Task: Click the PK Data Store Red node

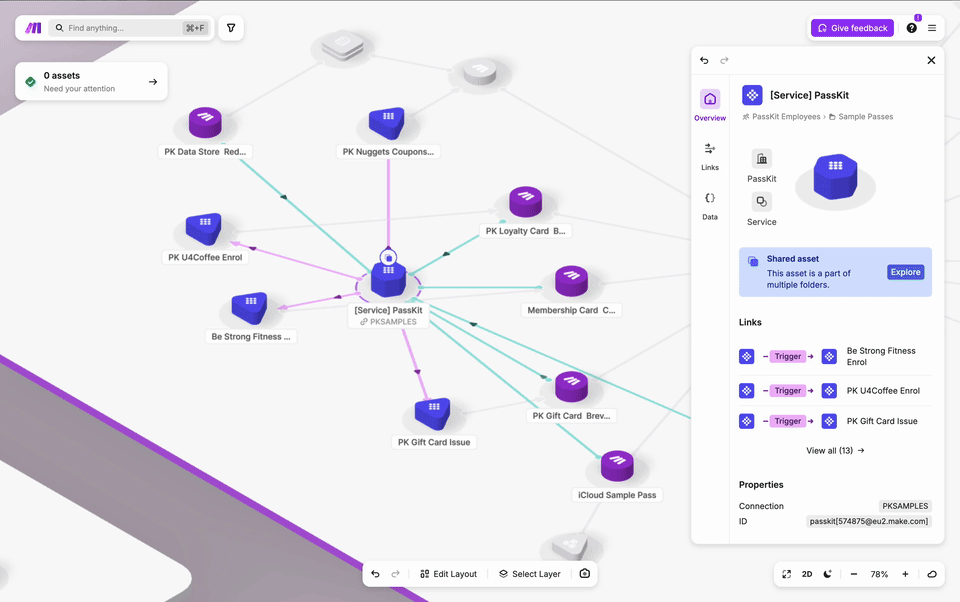Action: pos(205,122)
